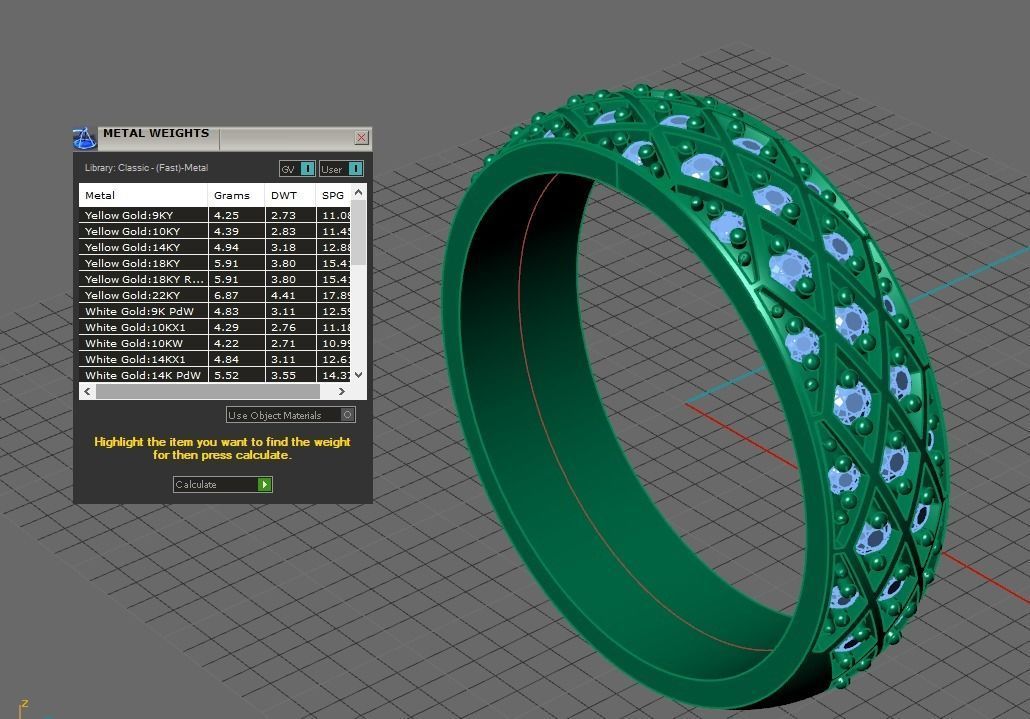Select the Yellow Gold:10KY row
1030x719 pixels.
[x=215, y=231]
